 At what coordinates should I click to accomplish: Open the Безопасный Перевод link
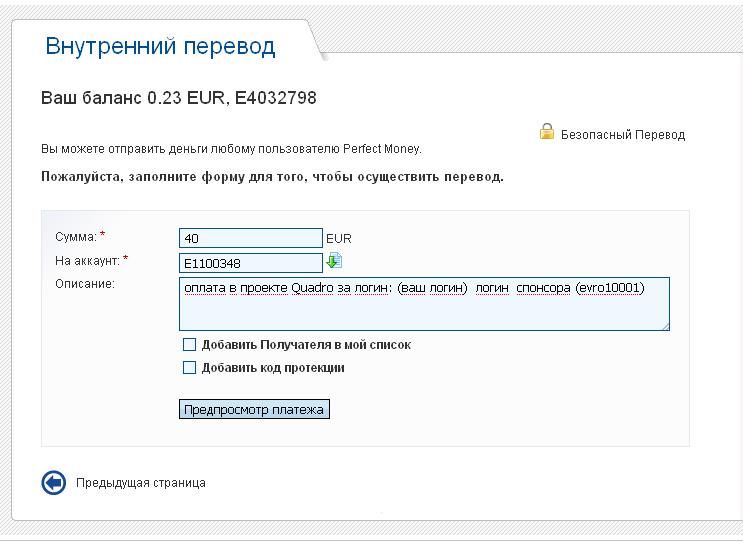pos(622,134)
